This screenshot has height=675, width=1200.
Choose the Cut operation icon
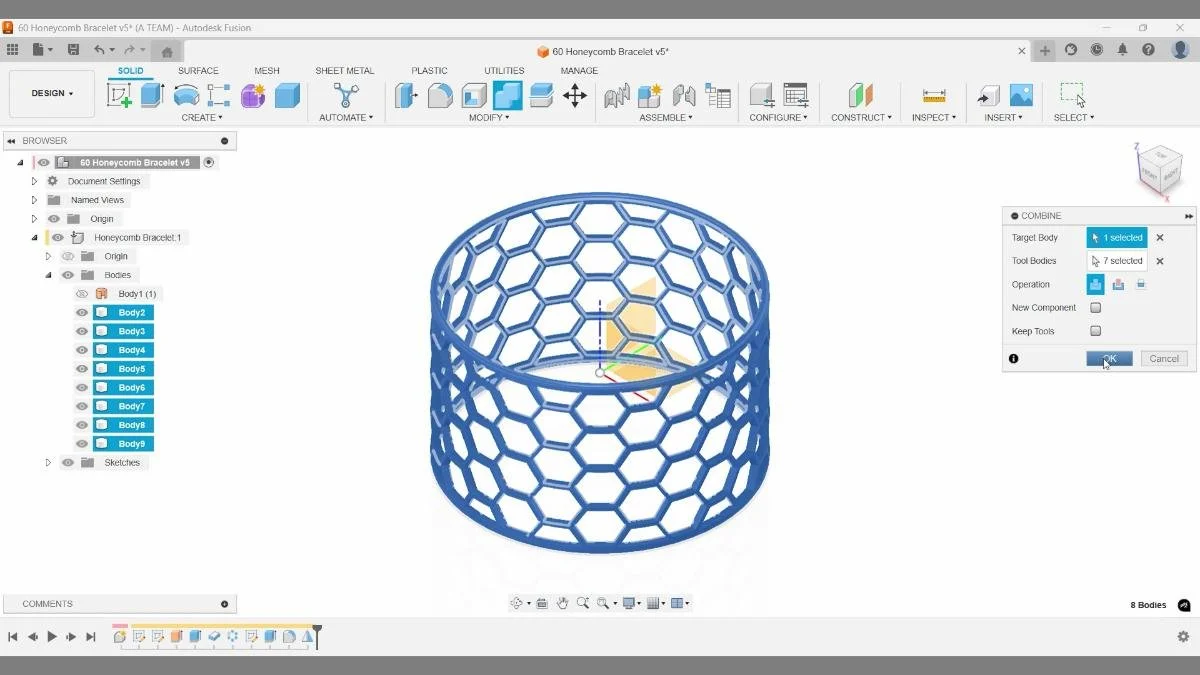[x=1118, y=284]
